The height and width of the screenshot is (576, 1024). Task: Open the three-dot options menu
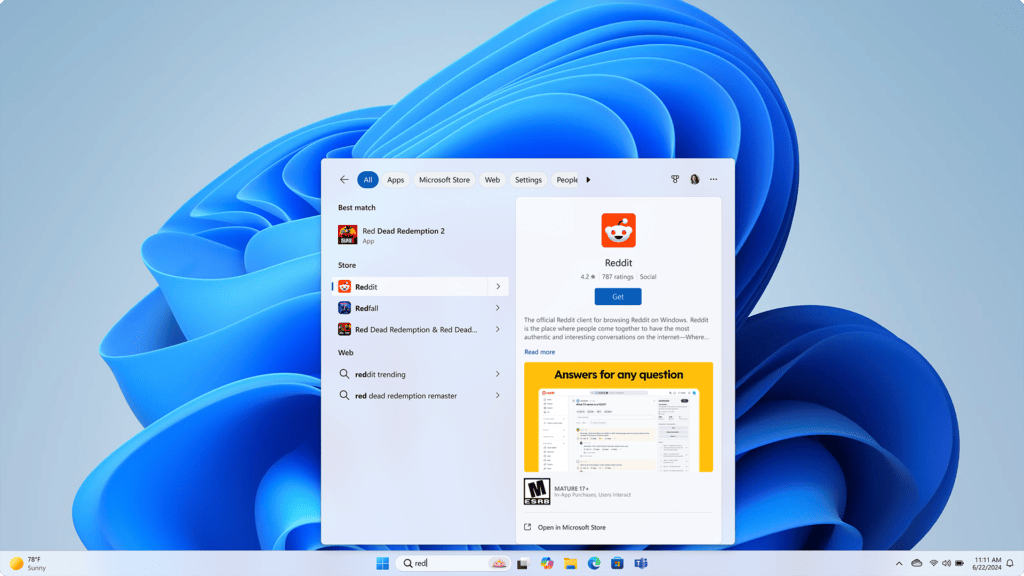(x=713, y=179)
